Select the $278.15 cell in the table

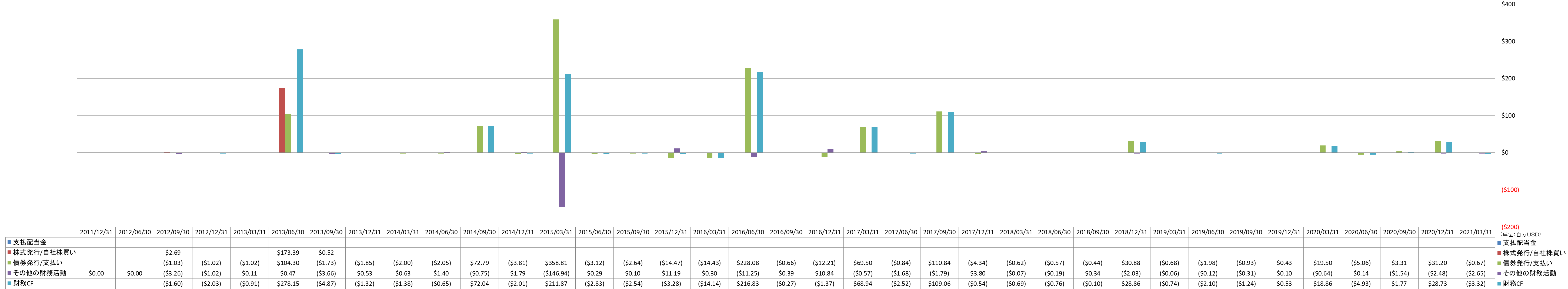[288, 284]
